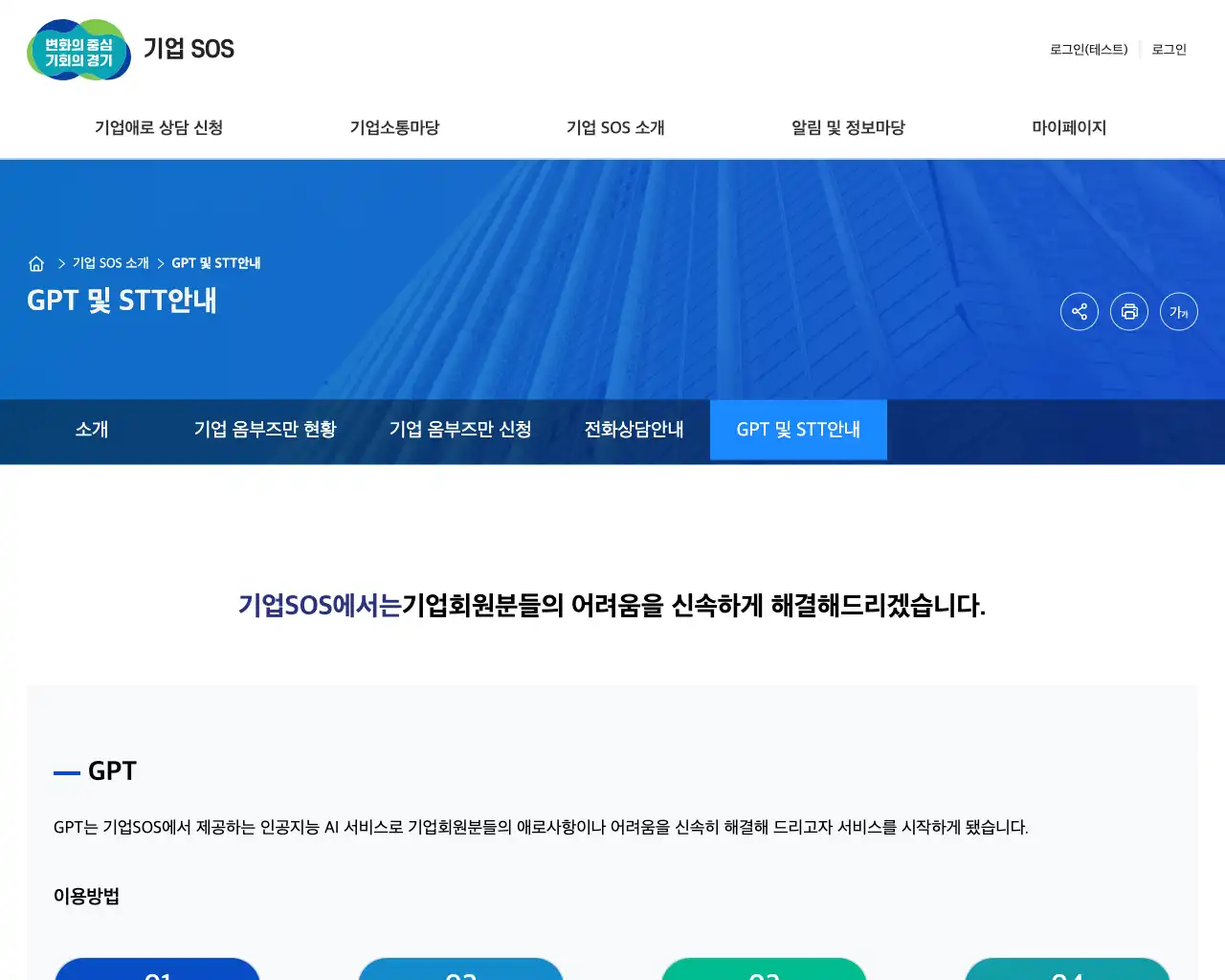Click the Gyeonggi province logo
Image resolution: width=1225 pixels, height=980 pixels.
point(78,50)
